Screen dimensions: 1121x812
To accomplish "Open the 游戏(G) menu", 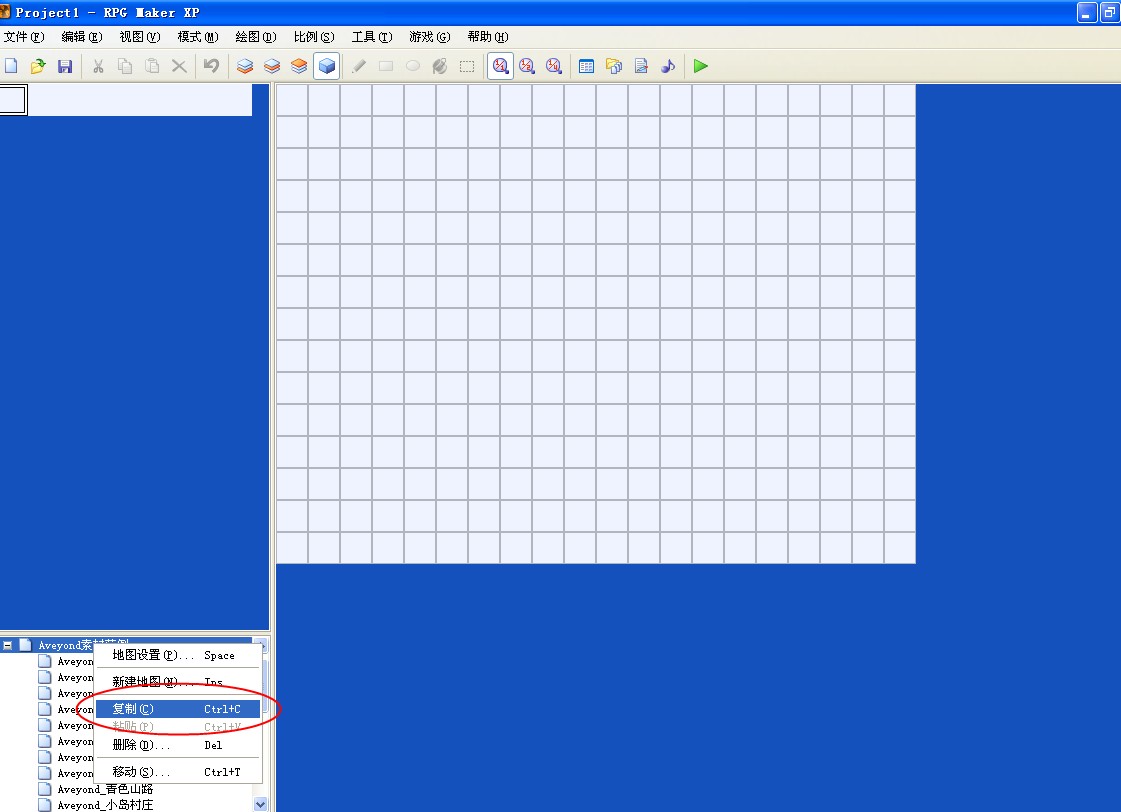I will click(430, 36).
